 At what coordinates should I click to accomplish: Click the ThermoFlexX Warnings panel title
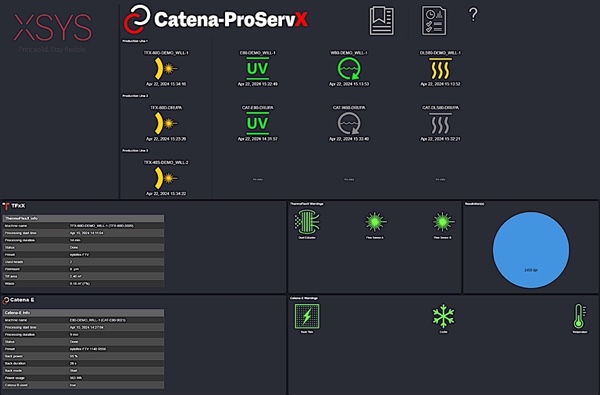point(307,204)
